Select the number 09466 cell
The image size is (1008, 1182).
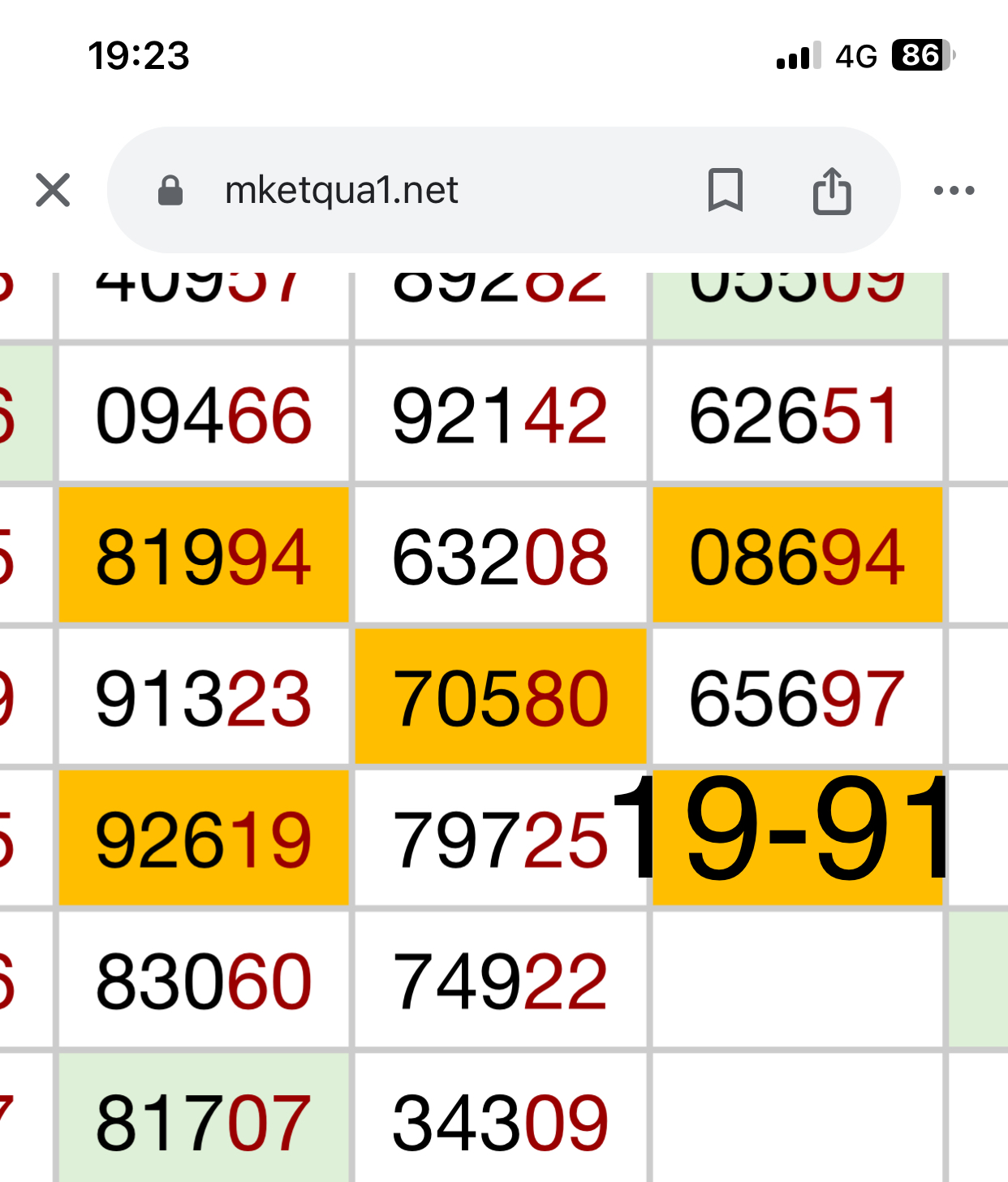point(203,416)
